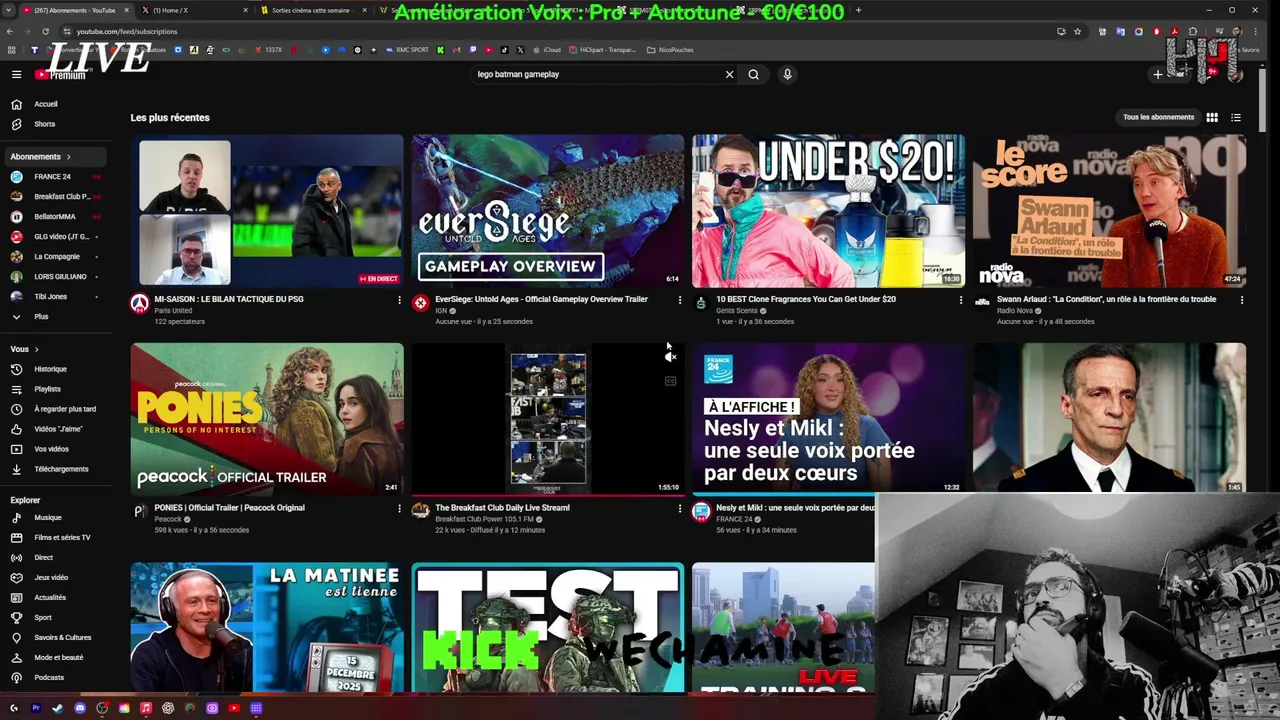Viewport: 1280px width, 720px height.
Task: Start voice search with microphone icon
Action: coord(787,74)
